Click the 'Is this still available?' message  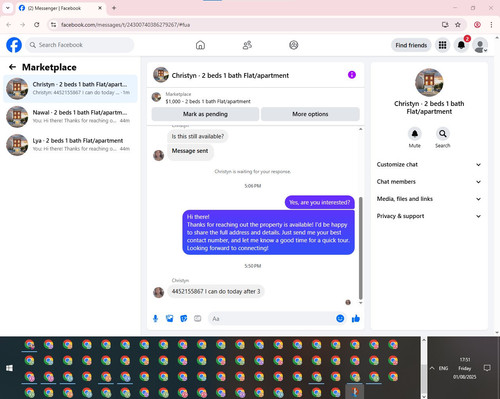(x=198, y=136)
